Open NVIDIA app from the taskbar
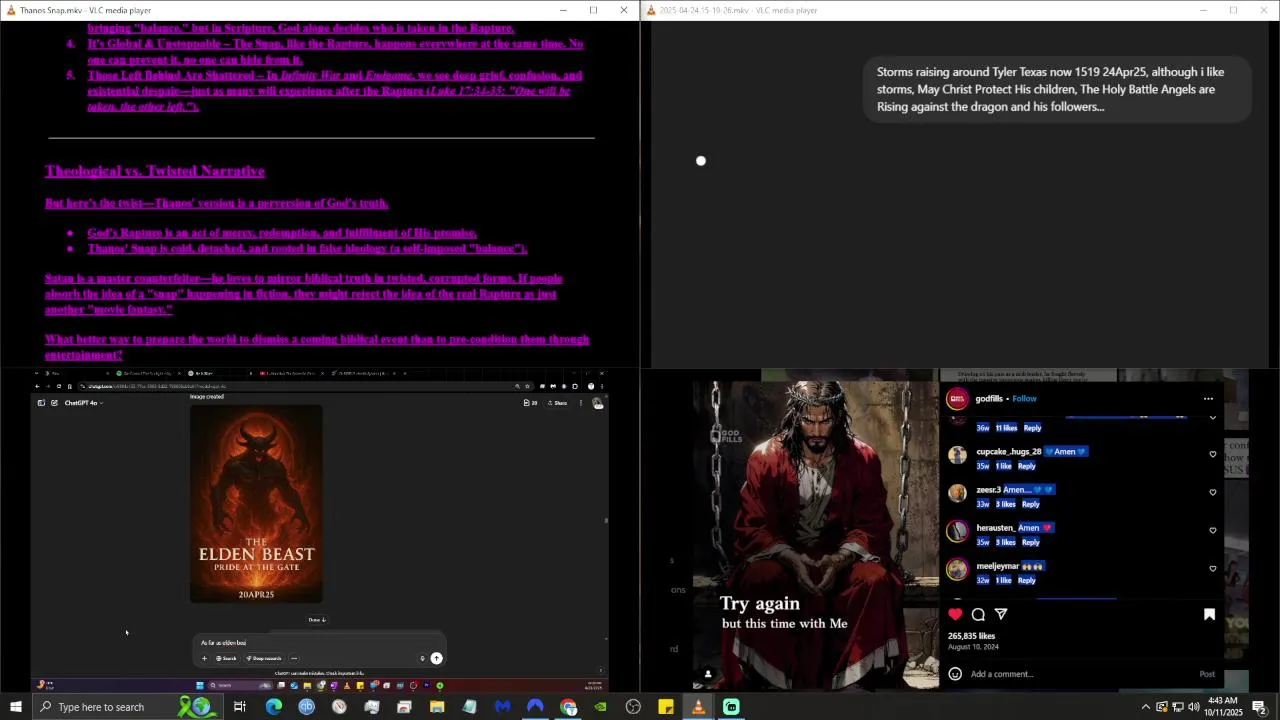 pyautogui.click(x=600, y=707)
